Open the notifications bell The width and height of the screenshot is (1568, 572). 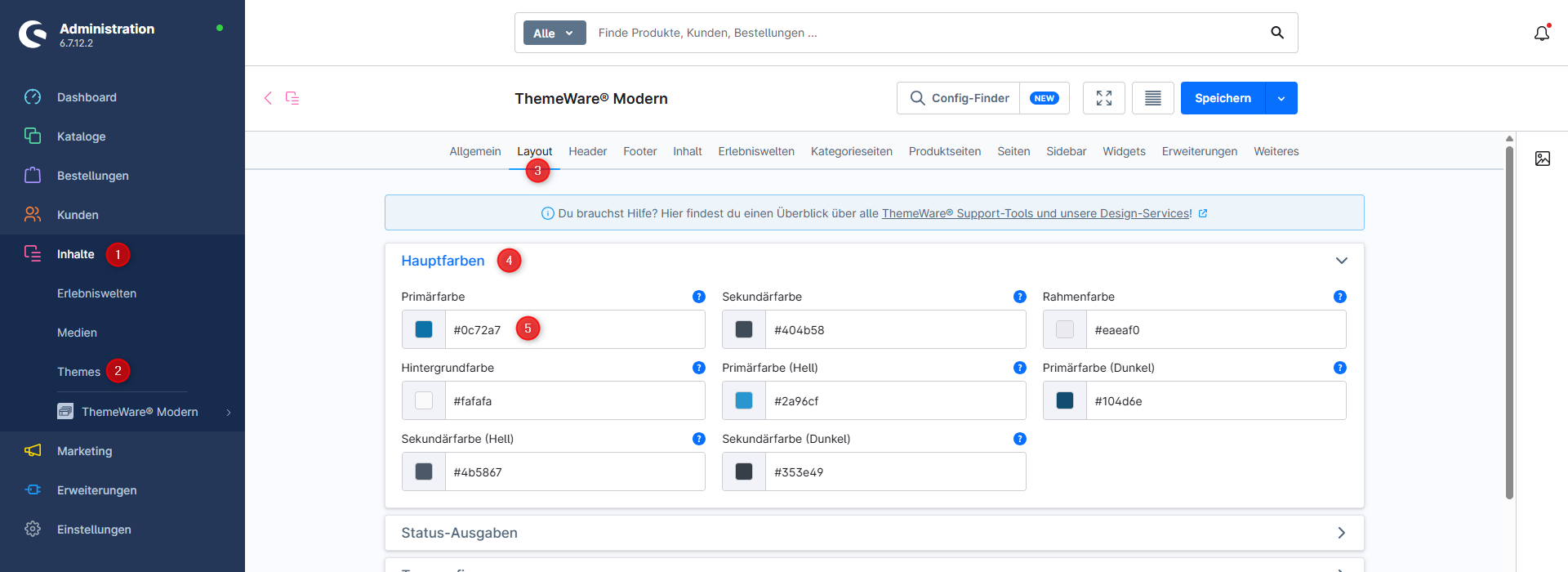1542,34
